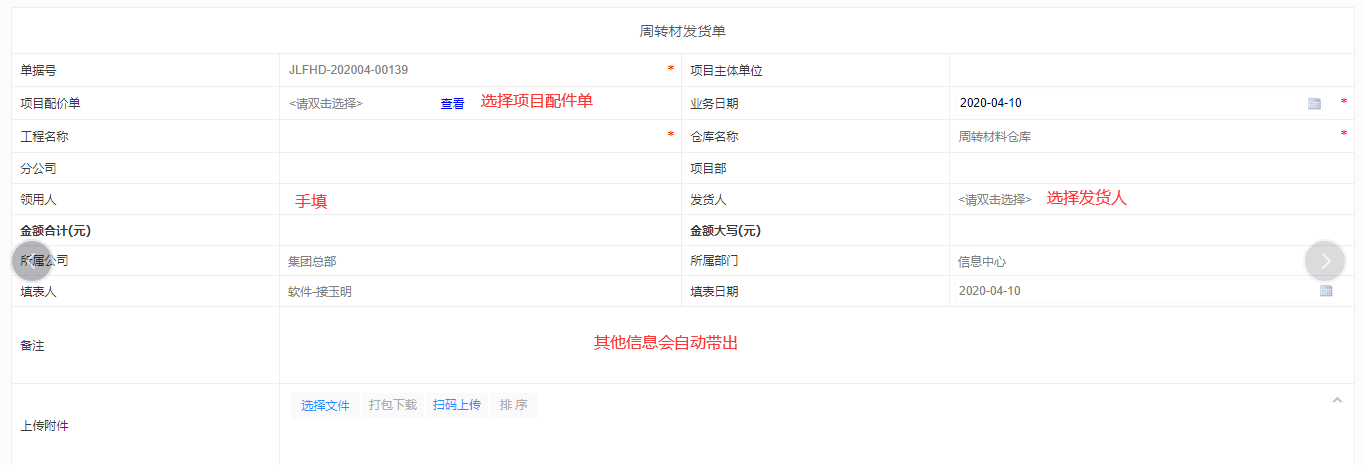Click the 填表日期 value 2020-04-10

pyautogui.click(x=990, y=291)
